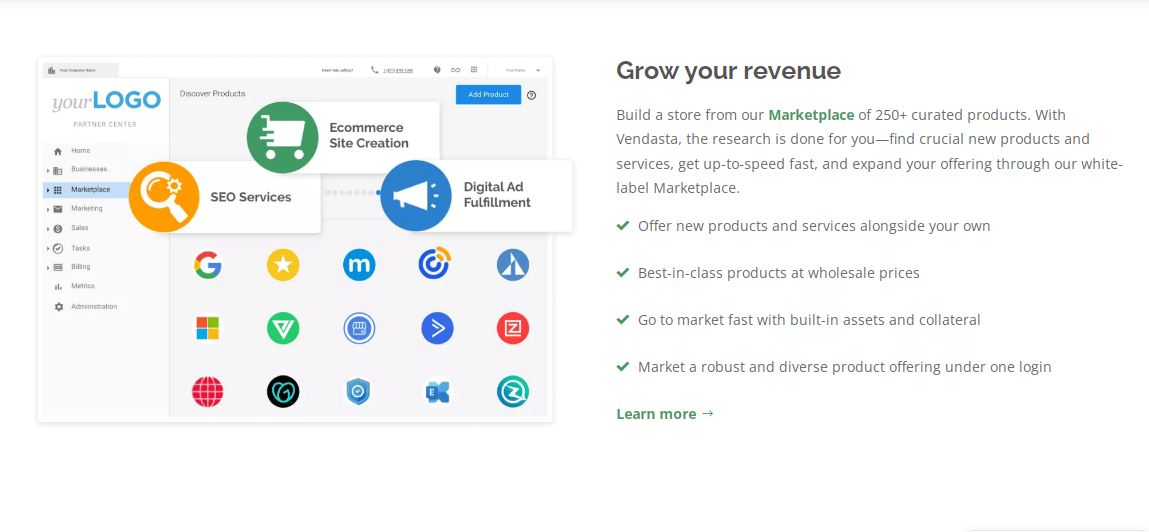The image size is (1149, 532).
Task: Open the black GoDaddy product icon
Action: tap(283, 391)
